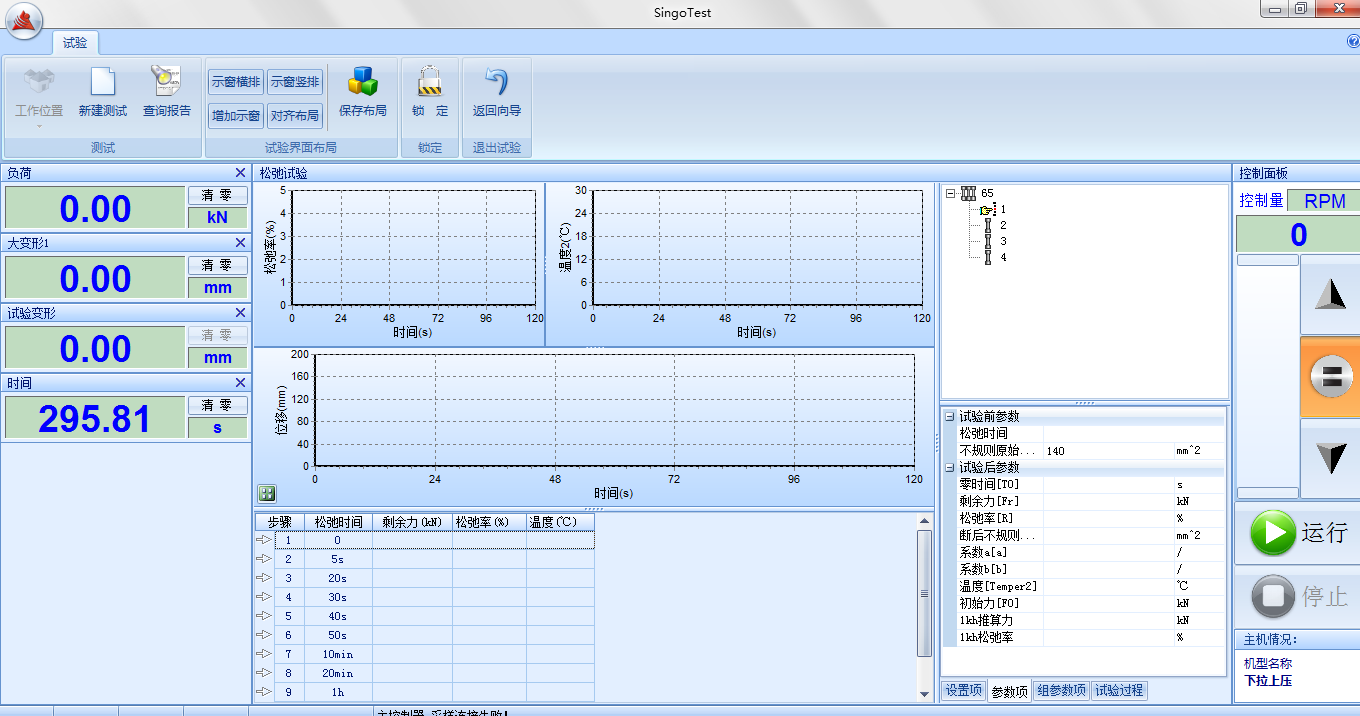Viewport: 1360px width, 716px height.
Task: Click the 初始力[F0] parameter row
Action: click(x=1083, y=603)
